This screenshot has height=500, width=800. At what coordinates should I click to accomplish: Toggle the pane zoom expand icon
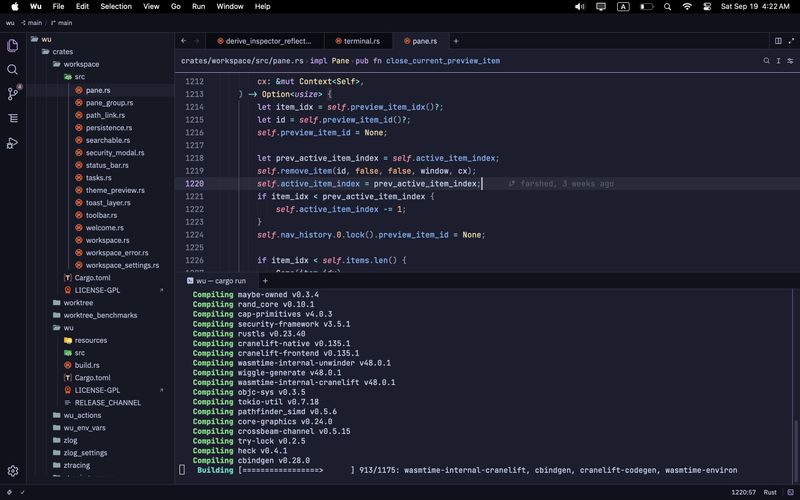click(x=791, y=41)
